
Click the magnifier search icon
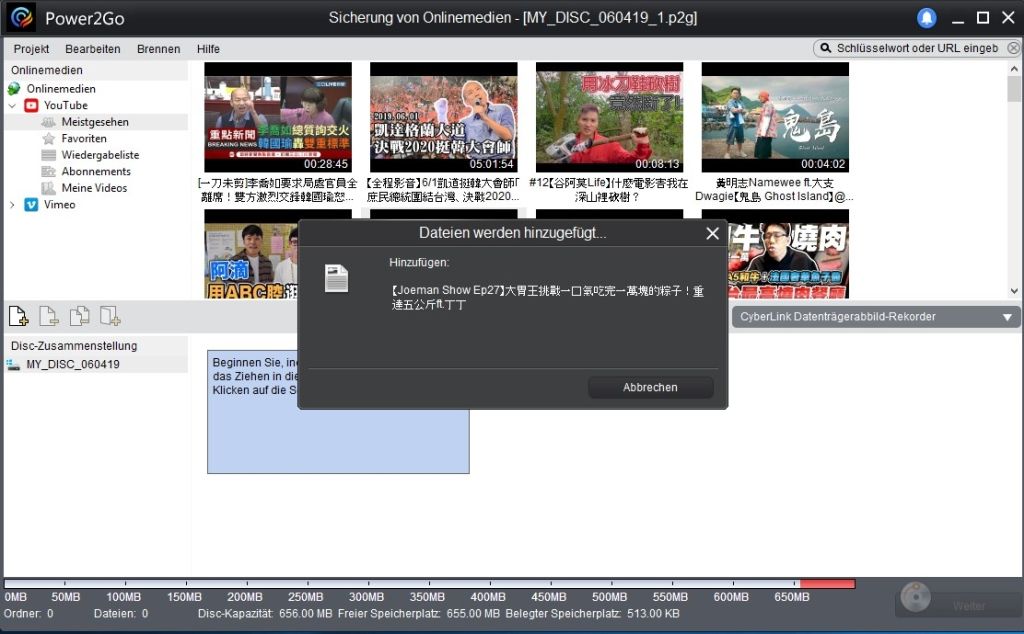pos(826,48)
